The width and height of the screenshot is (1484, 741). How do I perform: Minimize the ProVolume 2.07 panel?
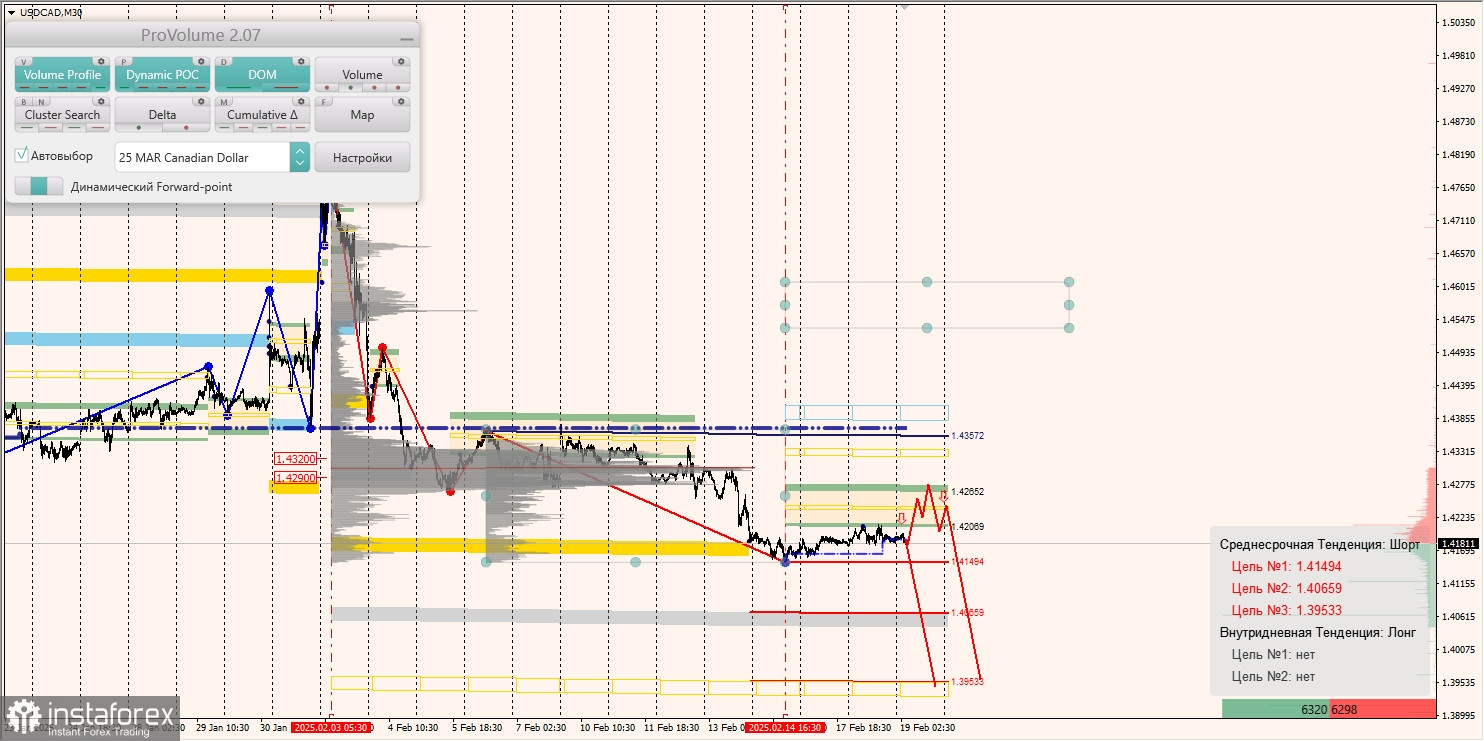407,39
